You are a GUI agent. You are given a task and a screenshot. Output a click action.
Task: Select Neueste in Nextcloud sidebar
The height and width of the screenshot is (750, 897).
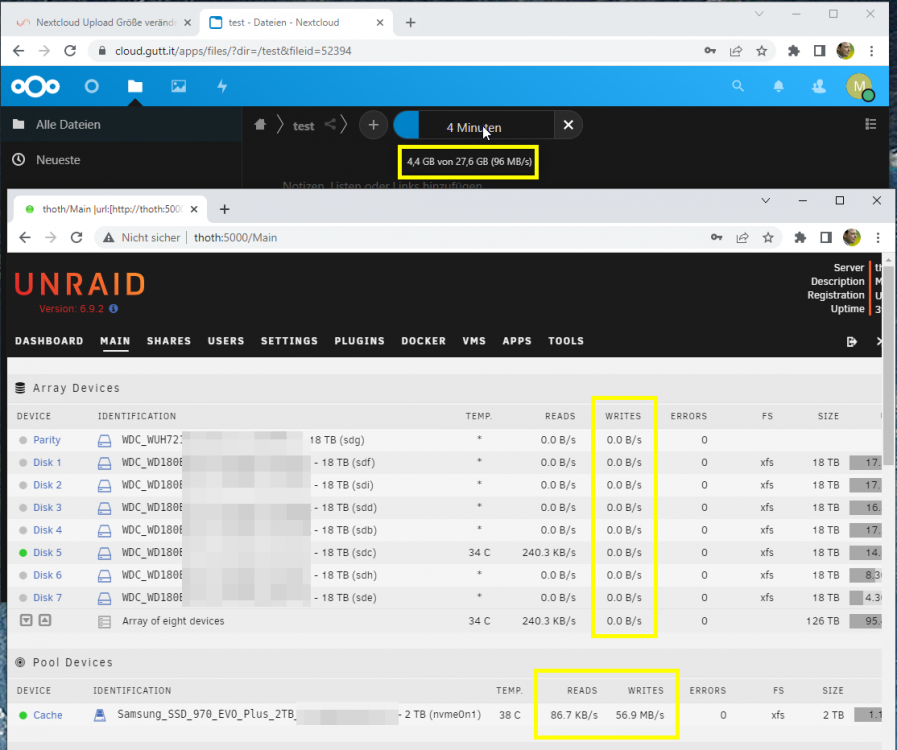pos(121,160)
